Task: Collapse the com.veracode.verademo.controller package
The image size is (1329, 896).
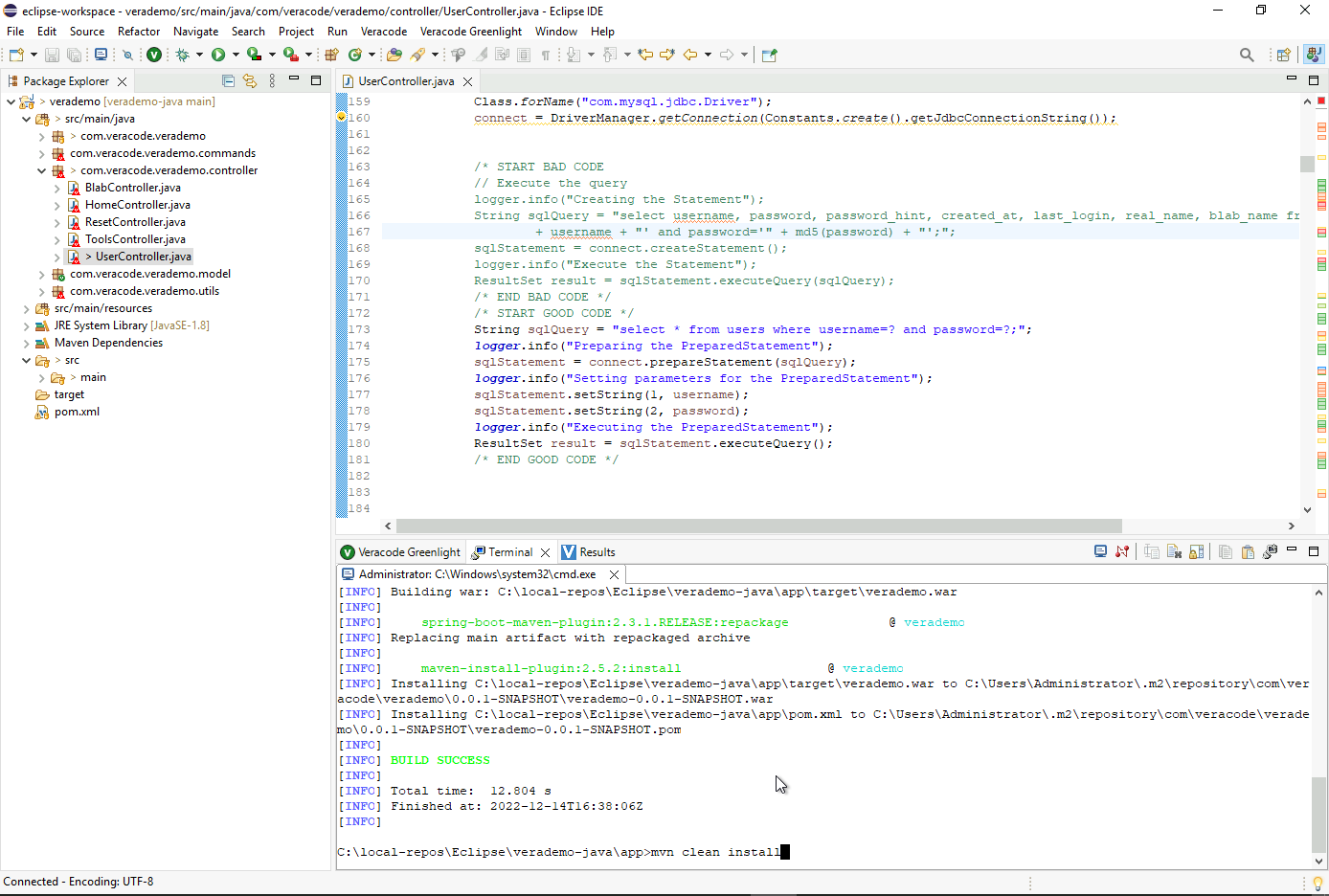Action: [42, 170]
